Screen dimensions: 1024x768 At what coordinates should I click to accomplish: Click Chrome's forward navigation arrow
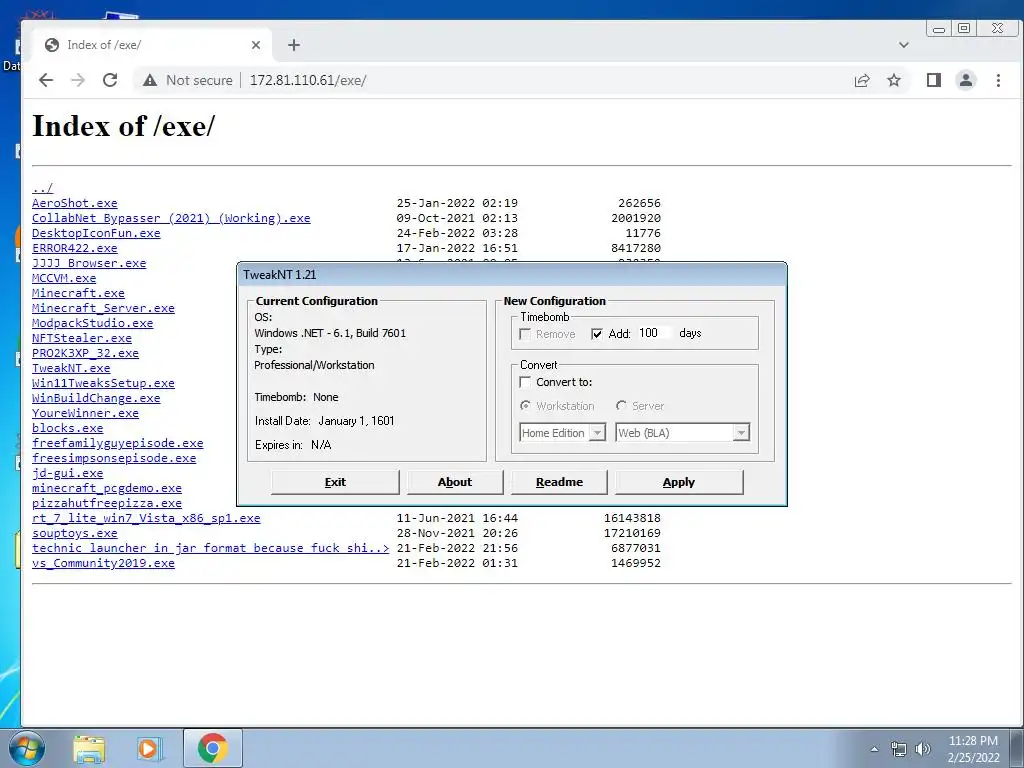pyautogui.click(x=78, y=80)
